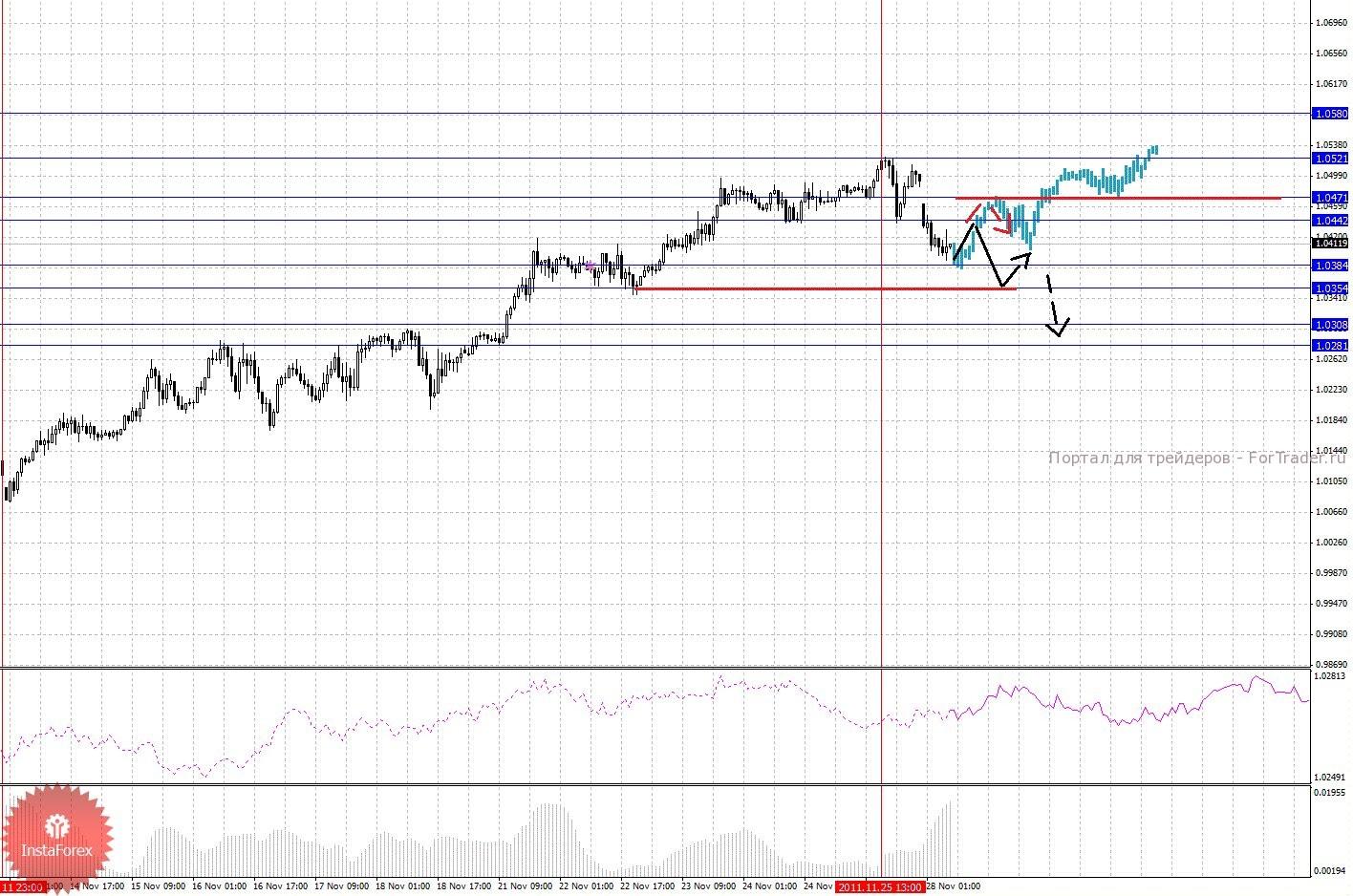
Task: Click the 1.00260 price axis value
Action: pos(1331,543)
